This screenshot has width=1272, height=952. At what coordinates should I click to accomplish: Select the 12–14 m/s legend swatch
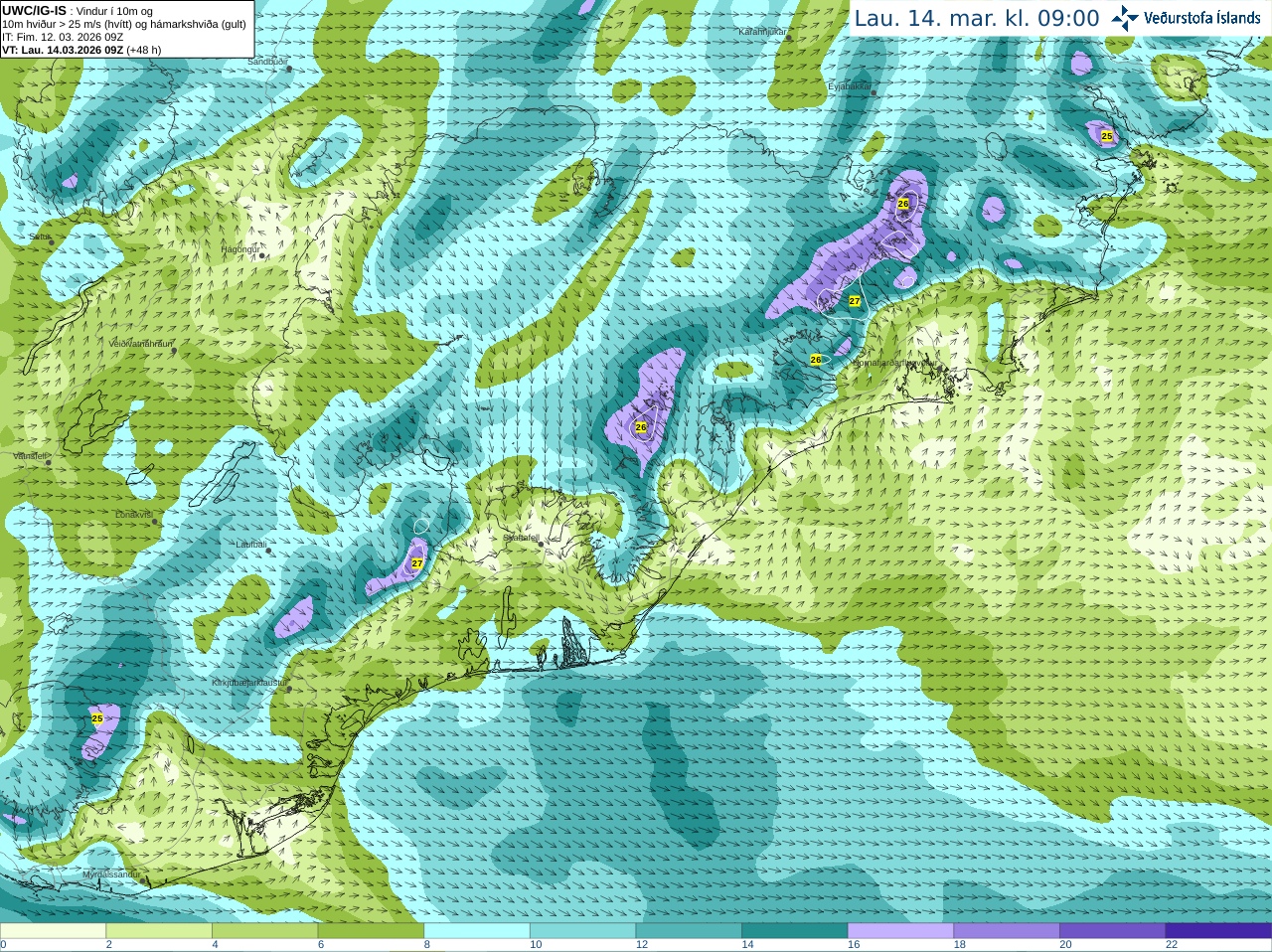point(689,931)
